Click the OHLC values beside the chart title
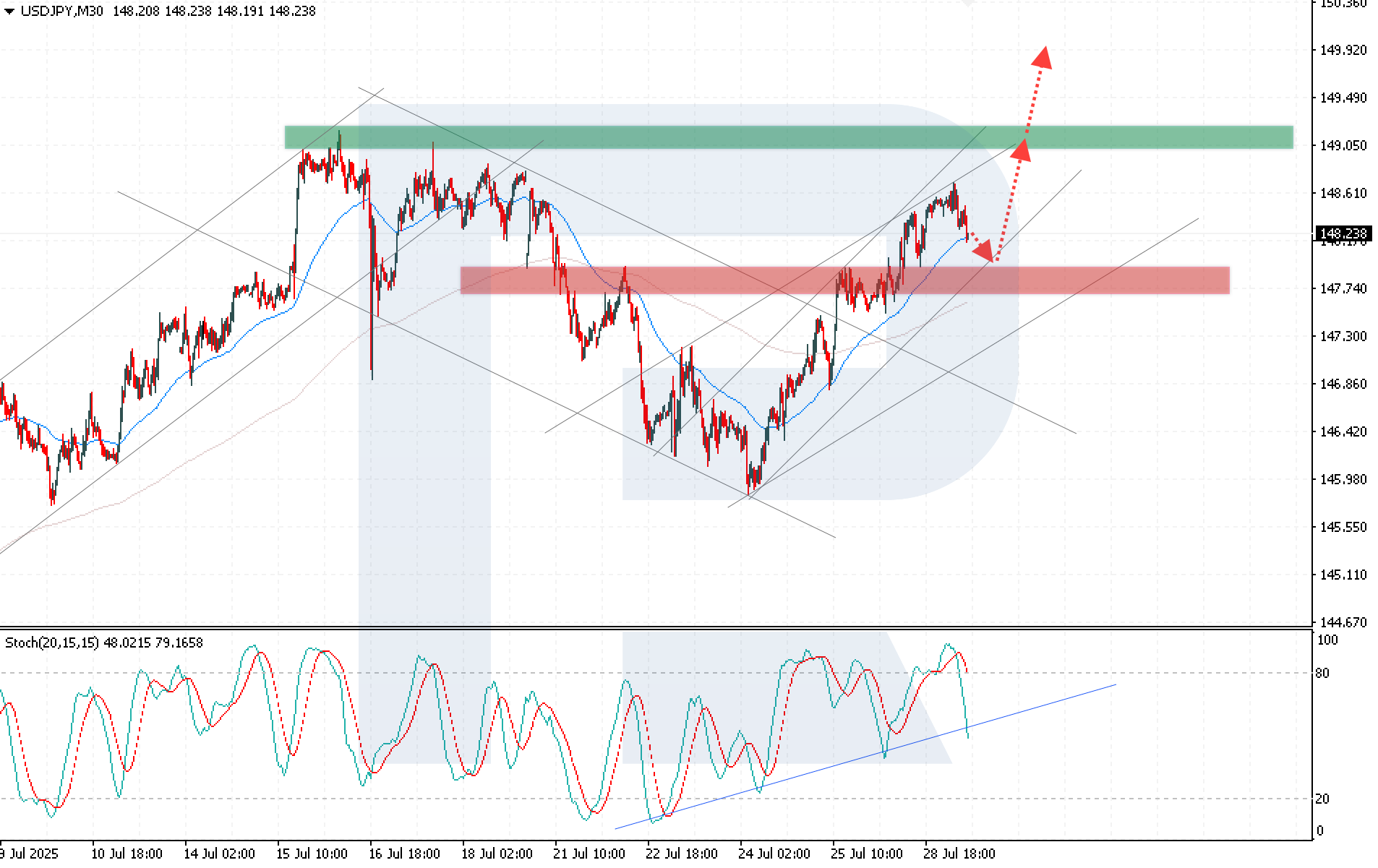Viewport: 1378px width, 868px height. 214,12
